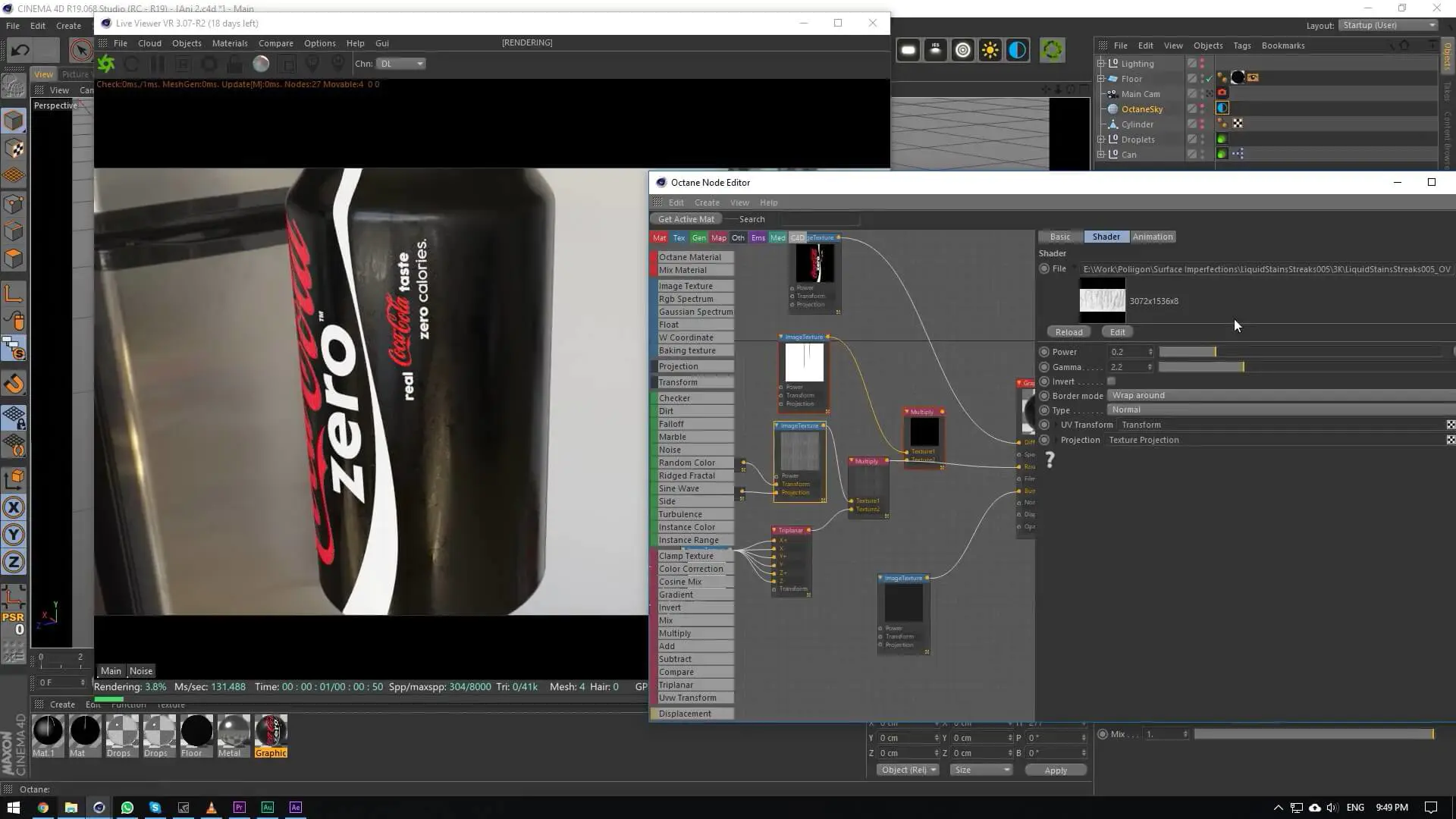Expand the Lighting group in Objects panel
Image resolution: width=1456 pixels, height=819 pixels.
point(1101,64)
